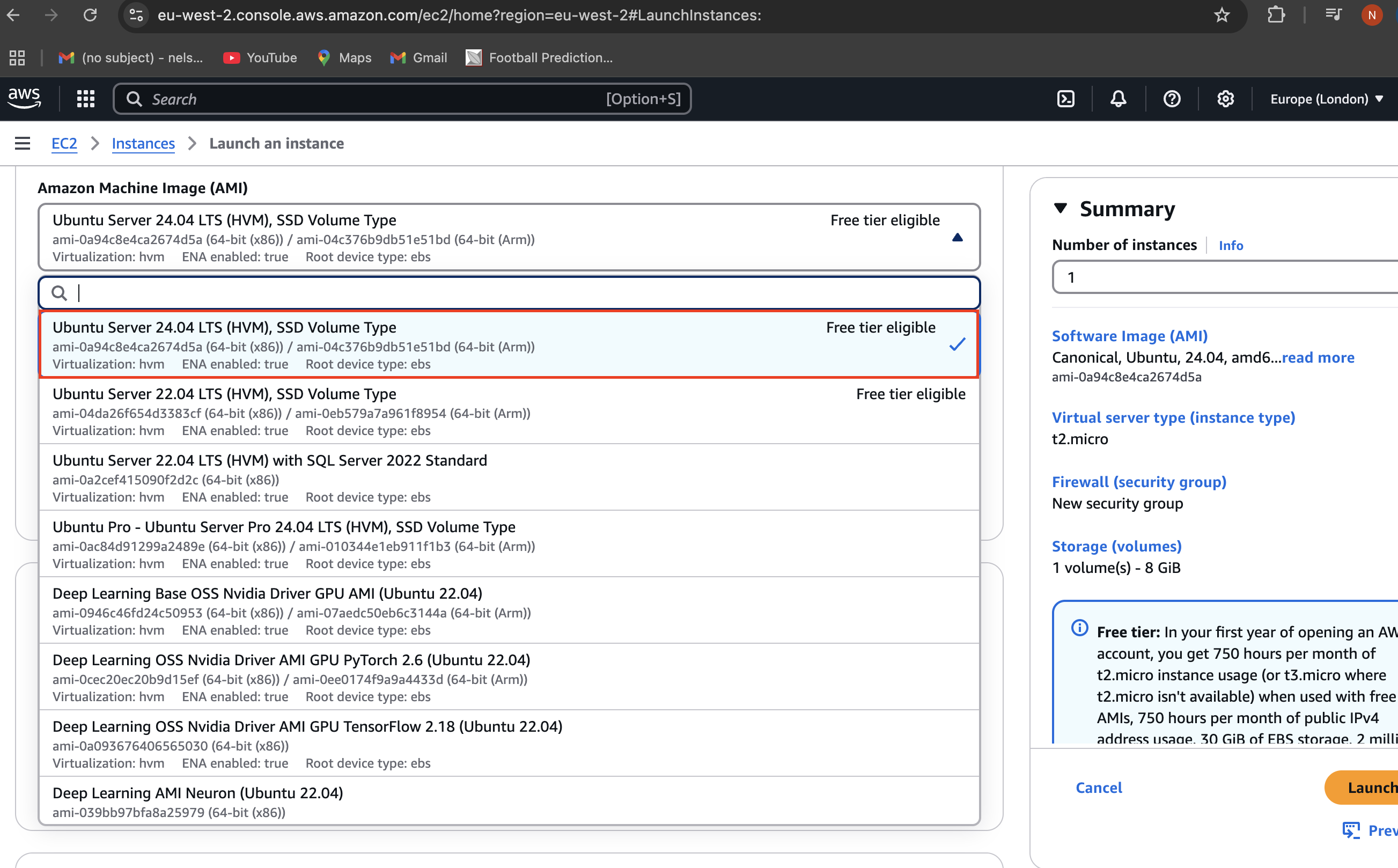The image size is (1398, 868).
Task: Open site information icon in address bar
Action: coord(136,15)
